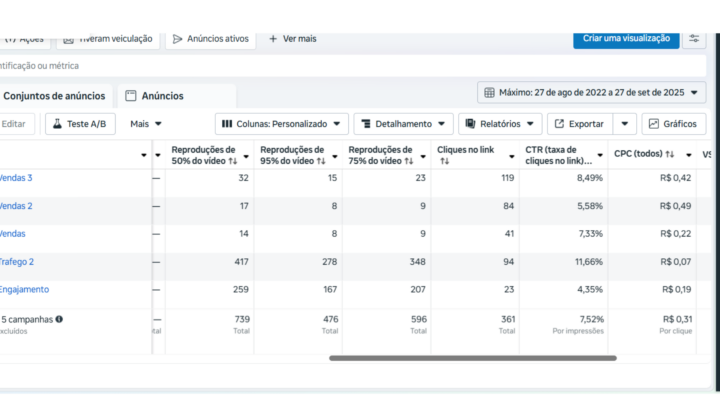
Task: Sort by Cliques no link arrows
Action: (444, 160)
